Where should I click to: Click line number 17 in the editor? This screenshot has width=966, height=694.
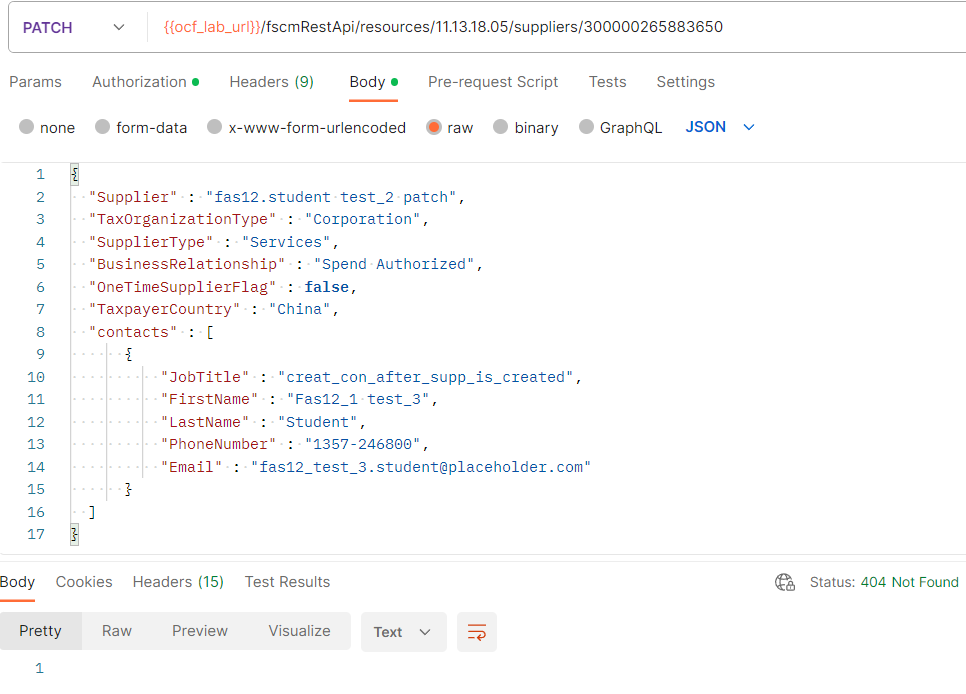(36, 534)
